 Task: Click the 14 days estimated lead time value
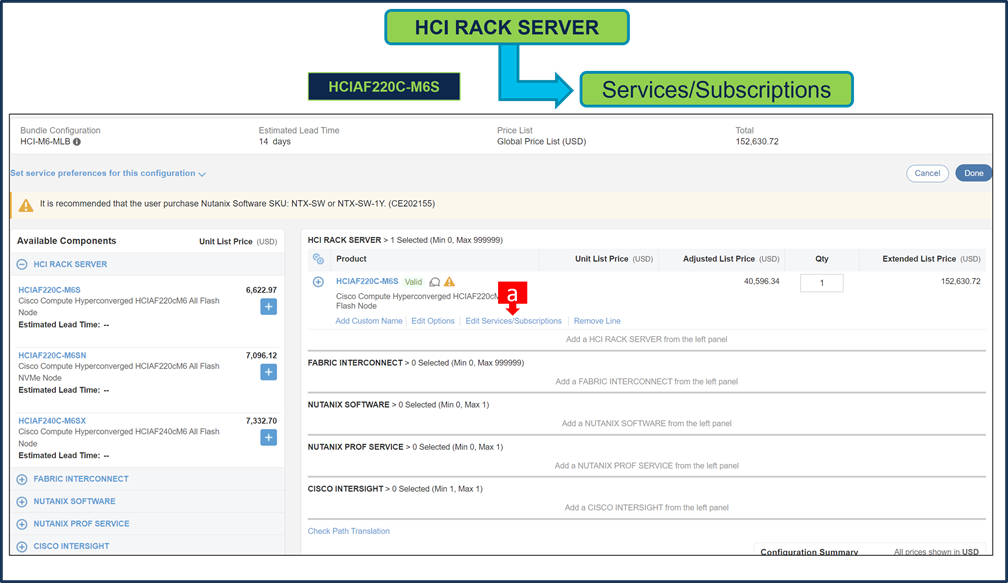274,141
